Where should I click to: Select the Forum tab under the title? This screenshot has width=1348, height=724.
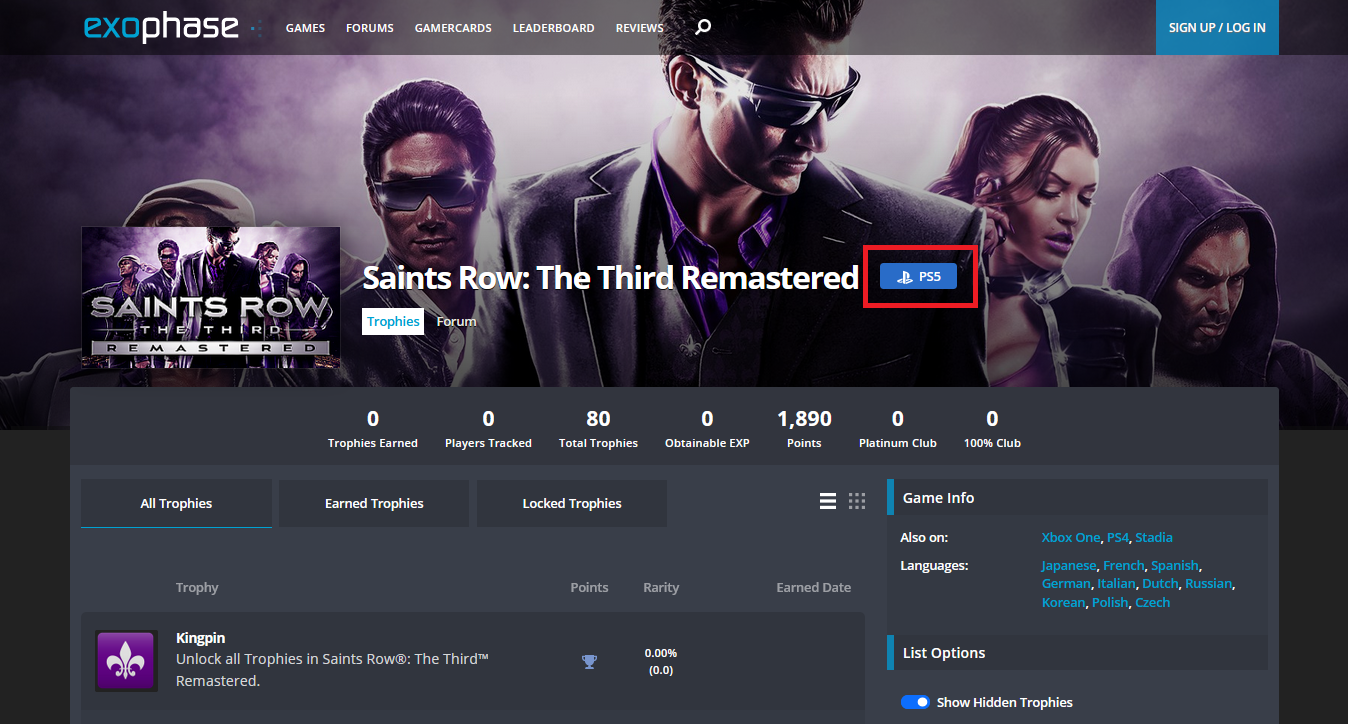(456, 321)
